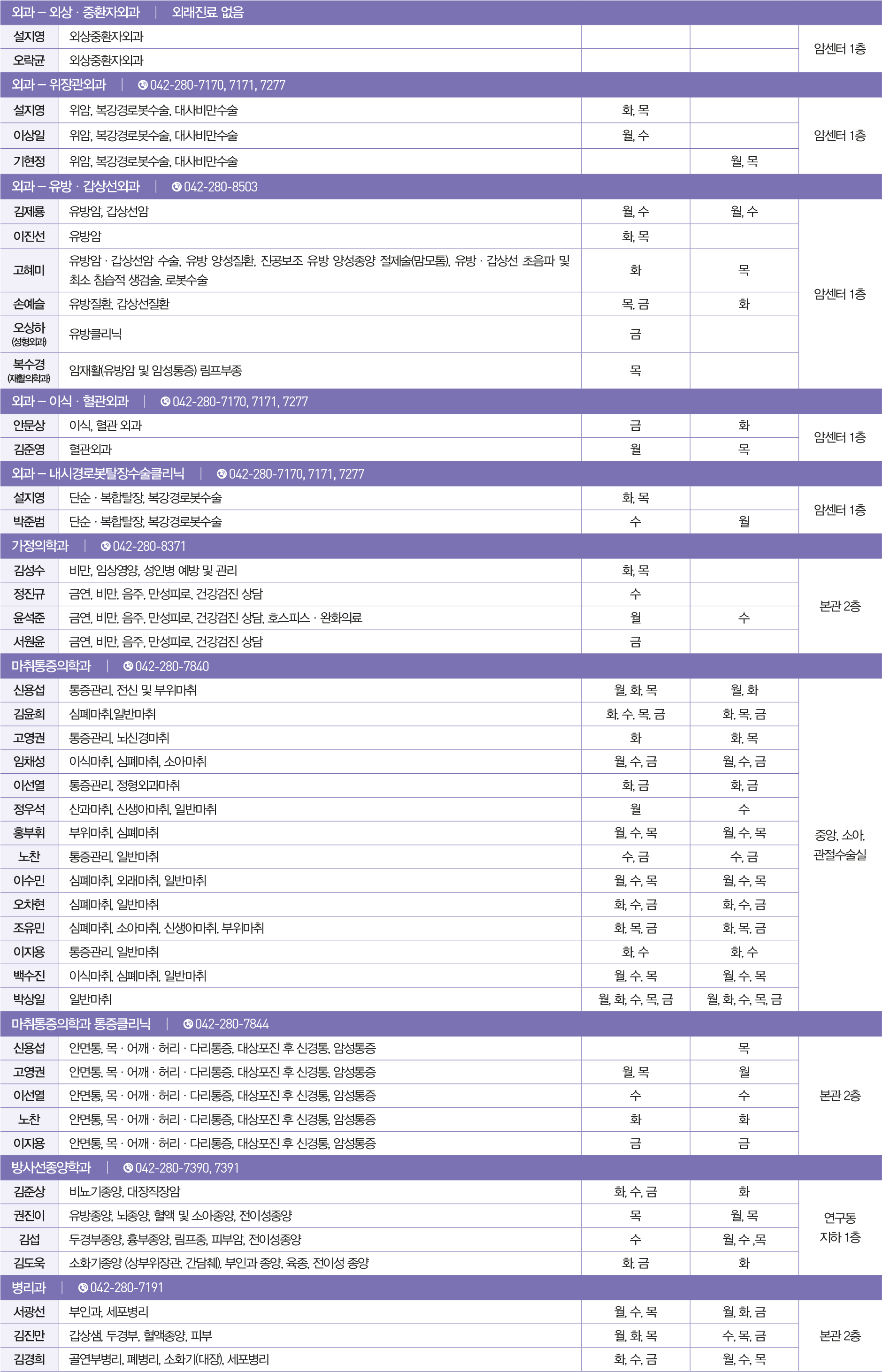Click the phone icon in 외과 – 위장관외과 header
The height and width of the screenshot is (1372, 882).
(143, 85)
